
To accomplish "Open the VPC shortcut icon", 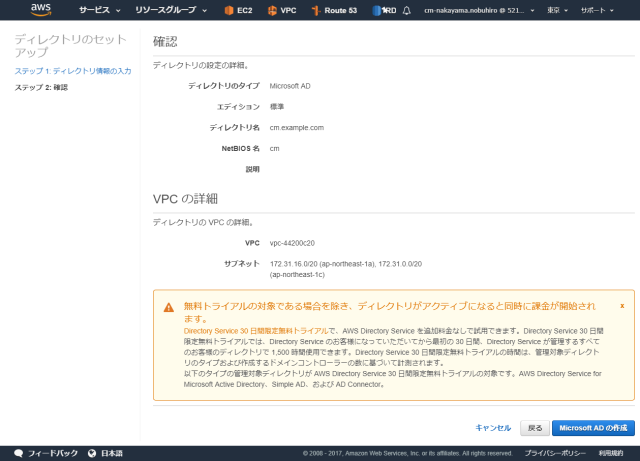I will [x=272, y=11].
